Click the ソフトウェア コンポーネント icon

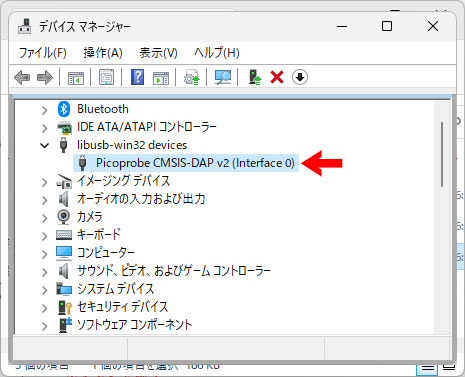[65, 325]
